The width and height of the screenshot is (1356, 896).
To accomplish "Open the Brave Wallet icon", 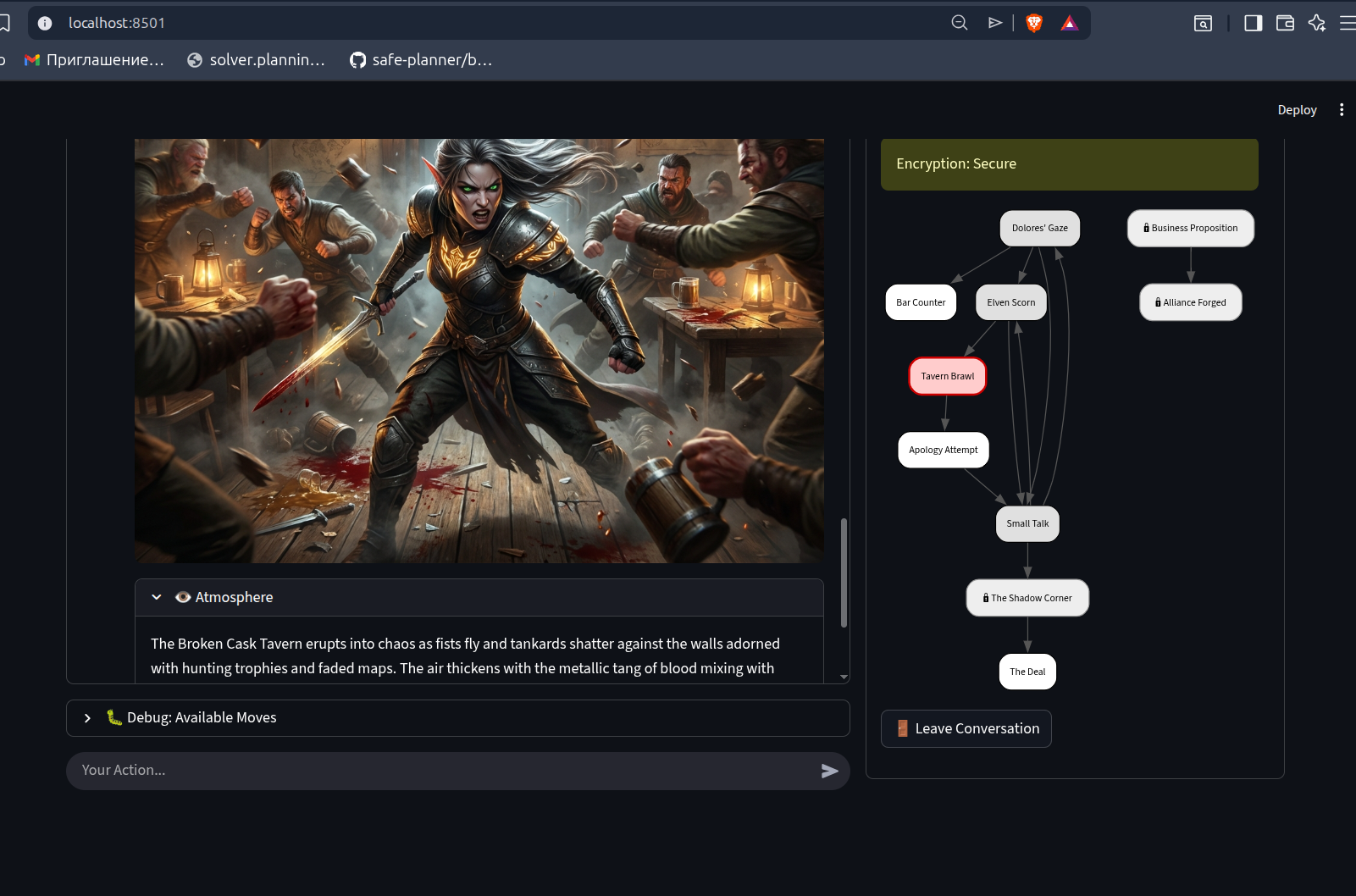I will pyautogui.click(x=1285, y=23).
